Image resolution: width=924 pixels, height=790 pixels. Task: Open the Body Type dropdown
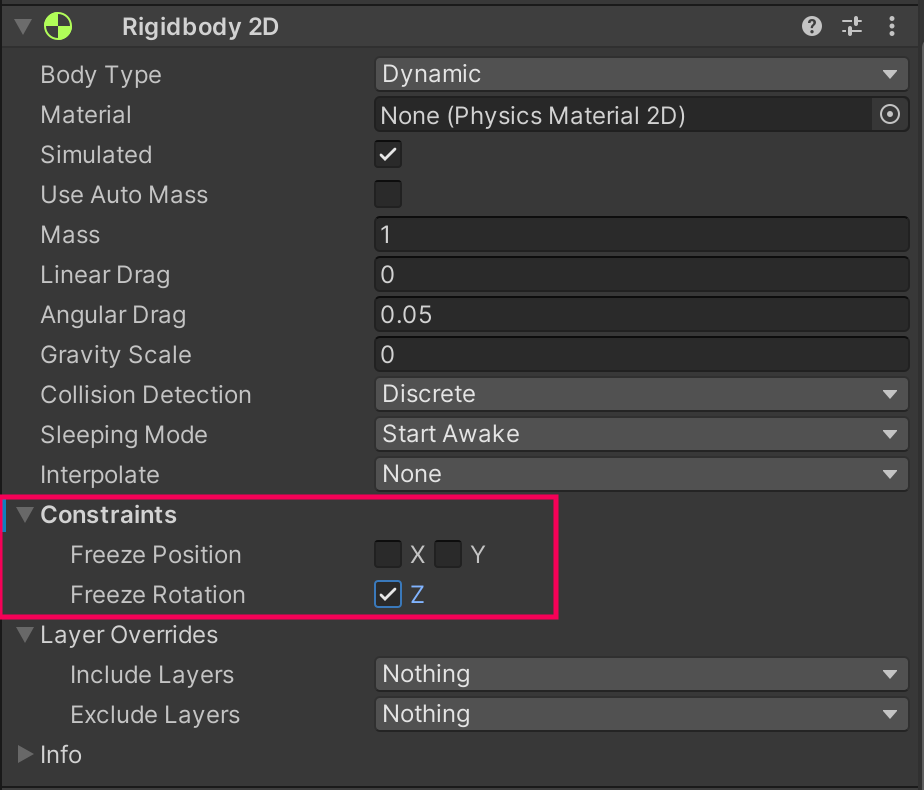(x=641, y=75)
